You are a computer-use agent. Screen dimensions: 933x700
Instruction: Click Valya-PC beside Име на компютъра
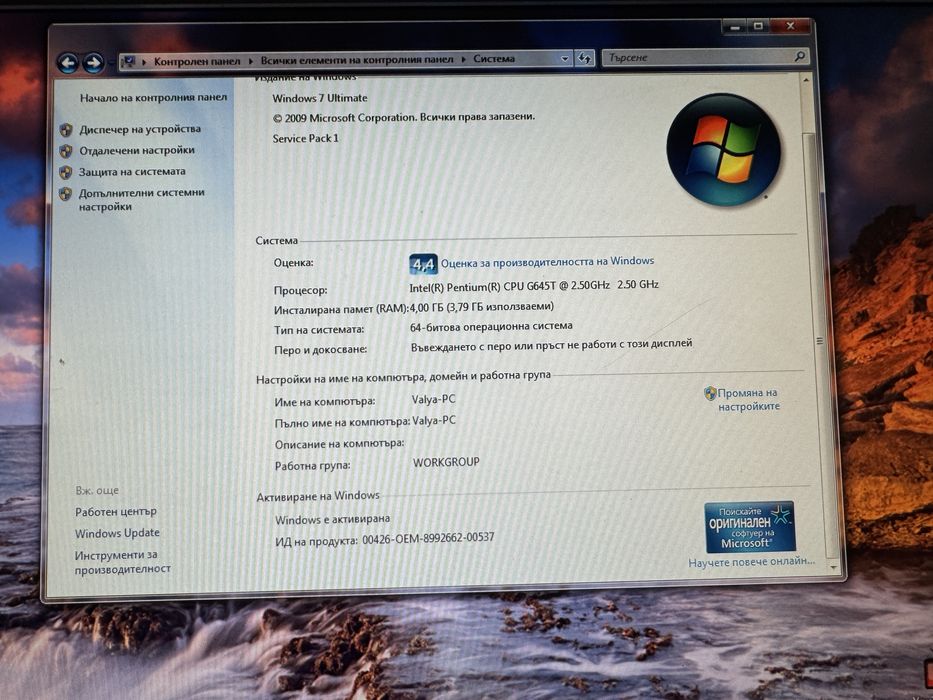[x=433, y=399]
